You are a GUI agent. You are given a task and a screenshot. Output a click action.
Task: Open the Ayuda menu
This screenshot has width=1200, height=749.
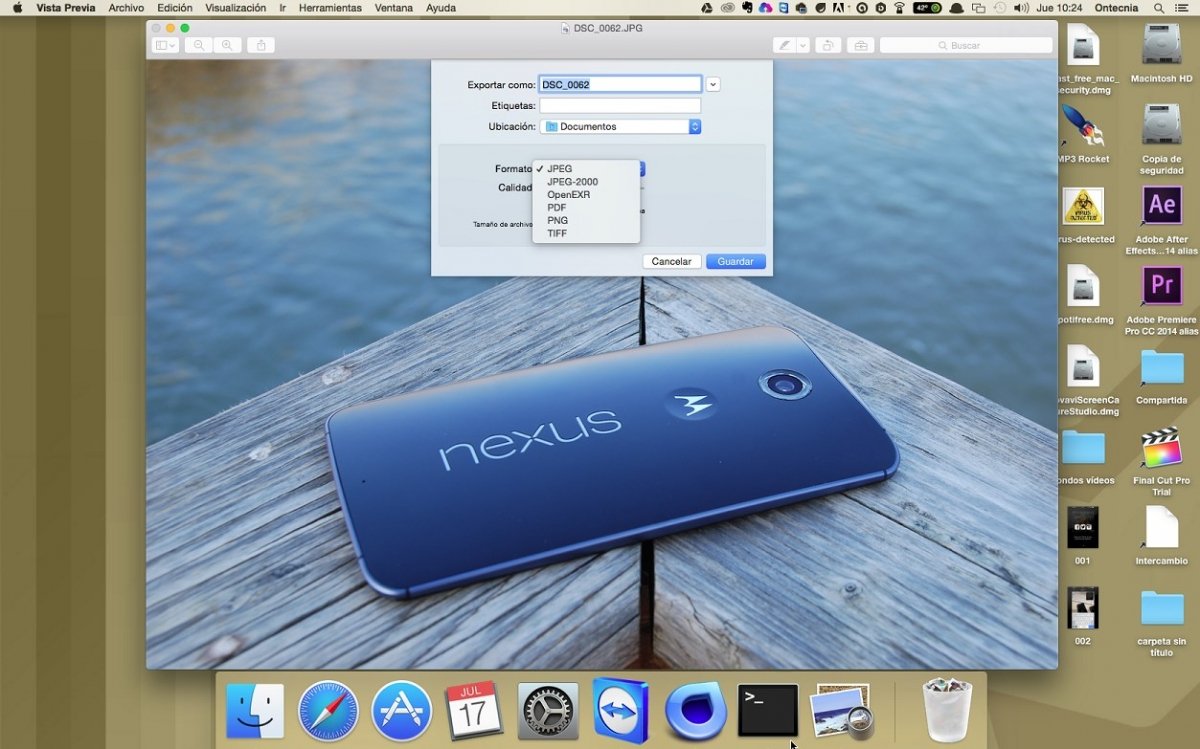tap(441, 8)
